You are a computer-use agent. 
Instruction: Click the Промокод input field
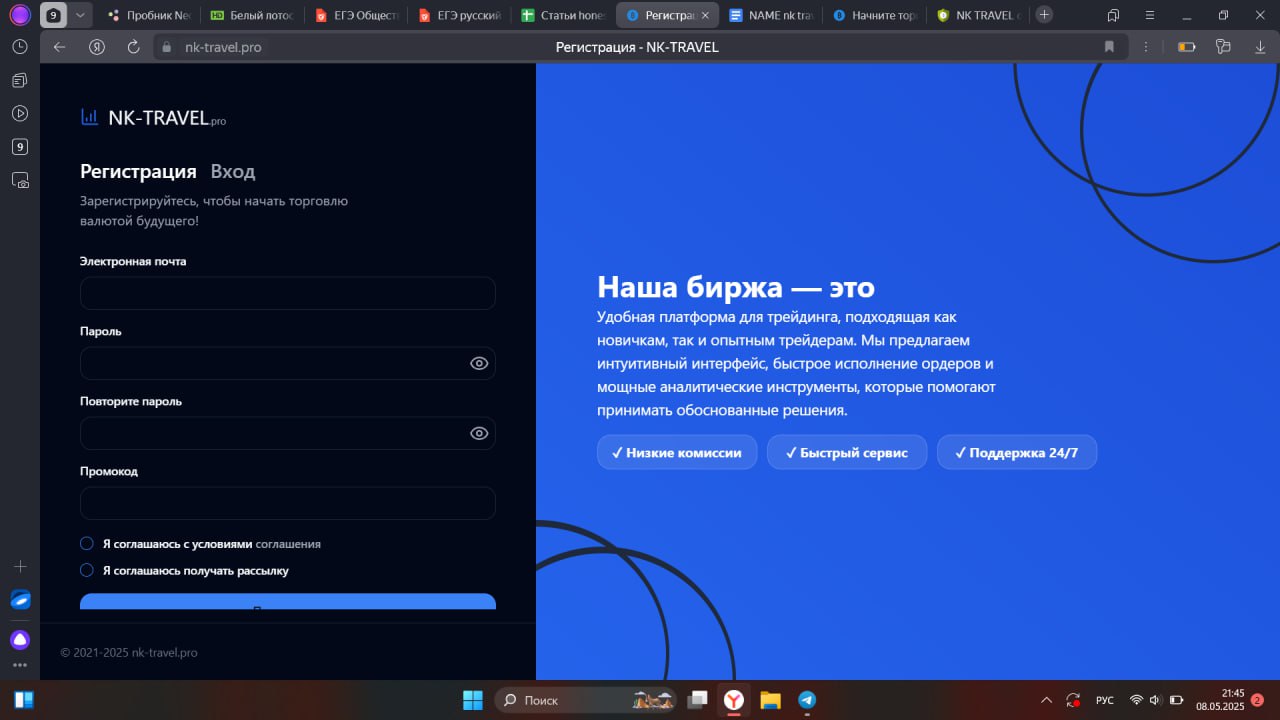[288, 503]
